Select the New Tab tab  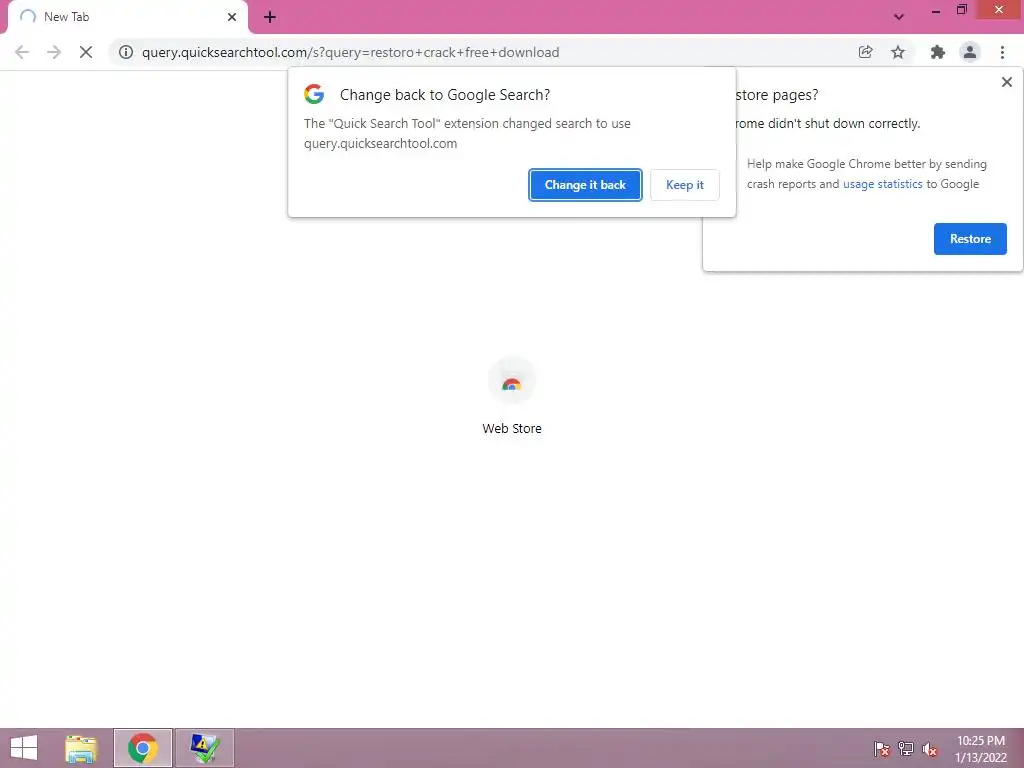point(127,17)
